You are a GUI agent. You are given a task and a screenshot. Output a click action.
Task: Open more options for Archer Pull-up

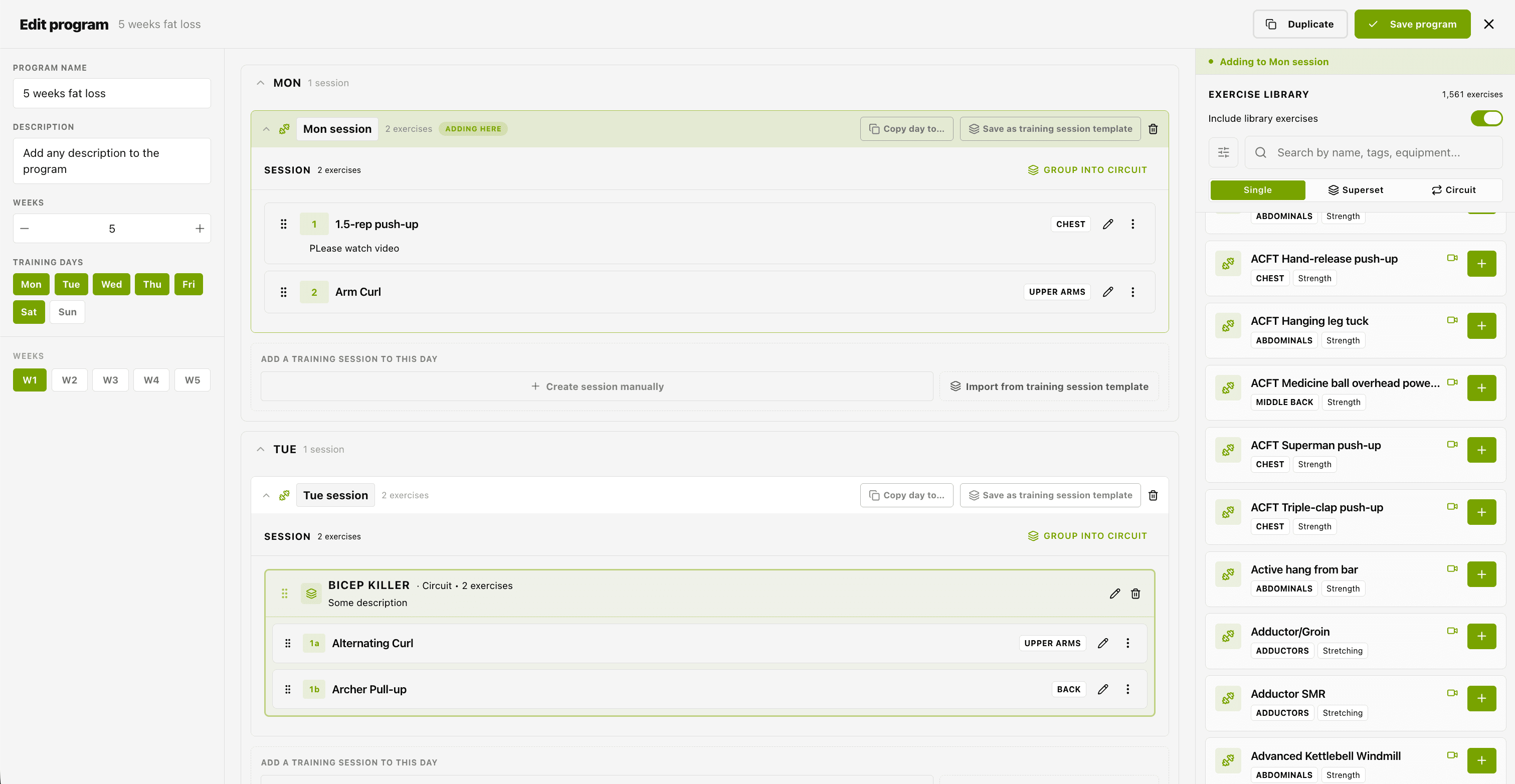(1127, 689)
